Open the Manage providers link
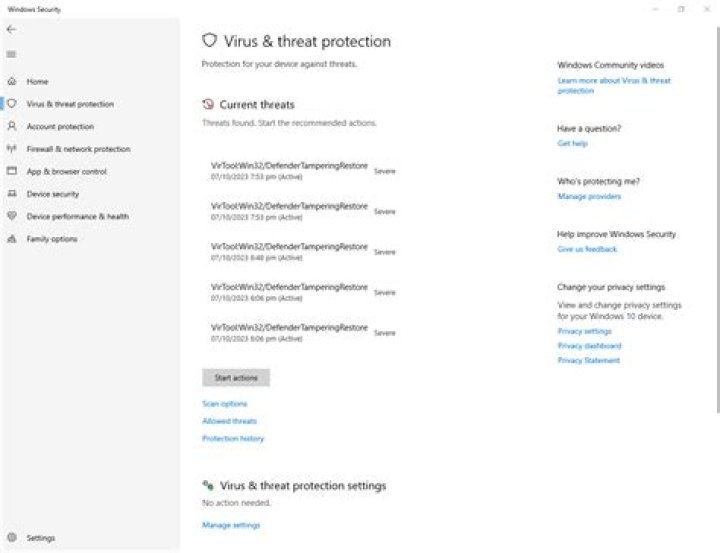This screenshot has width=720, height=553. pyautogui.click(x=589, y=197)
